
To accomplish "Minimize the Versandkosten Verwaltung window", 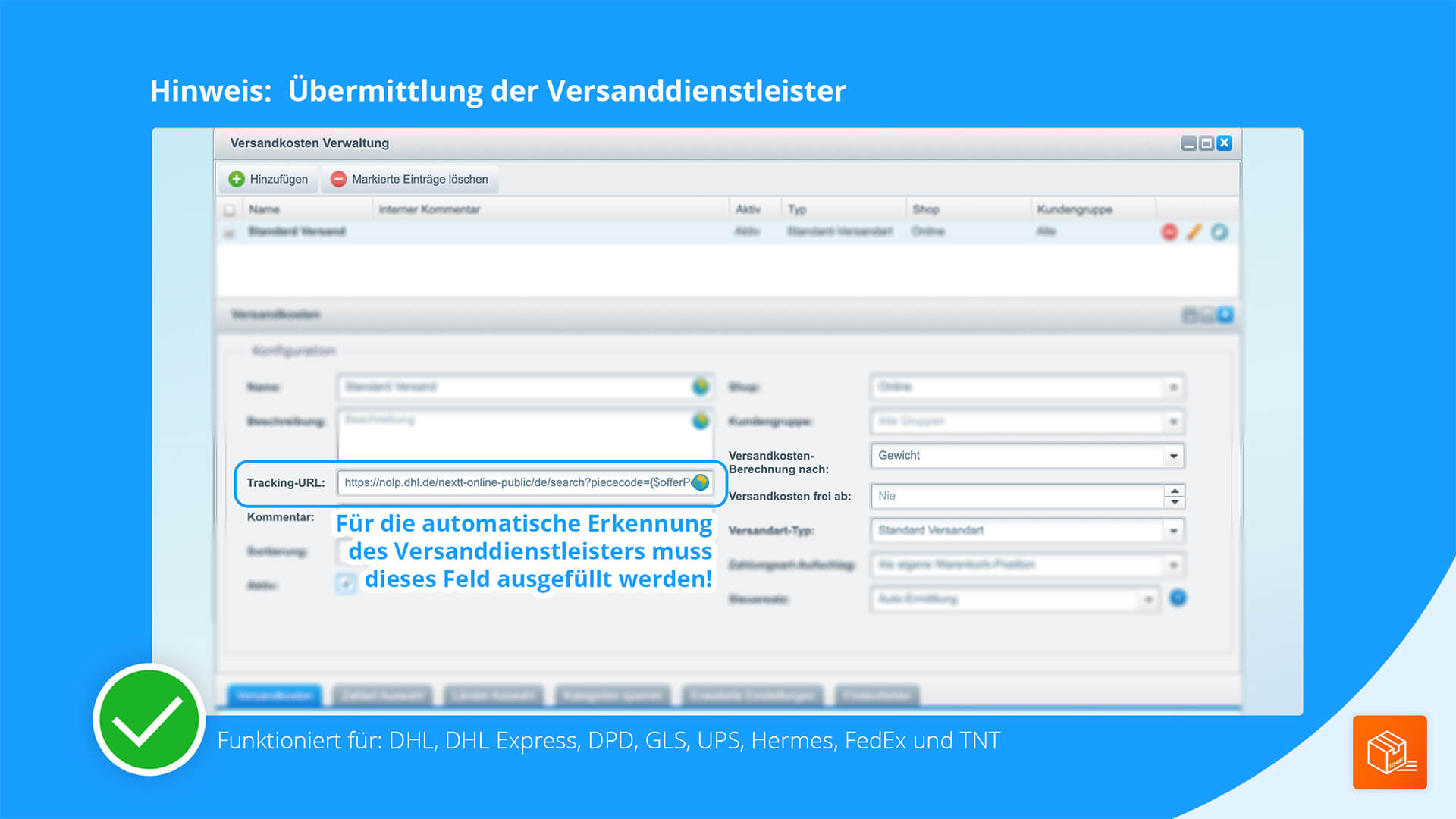I will tap(1189, 143).
